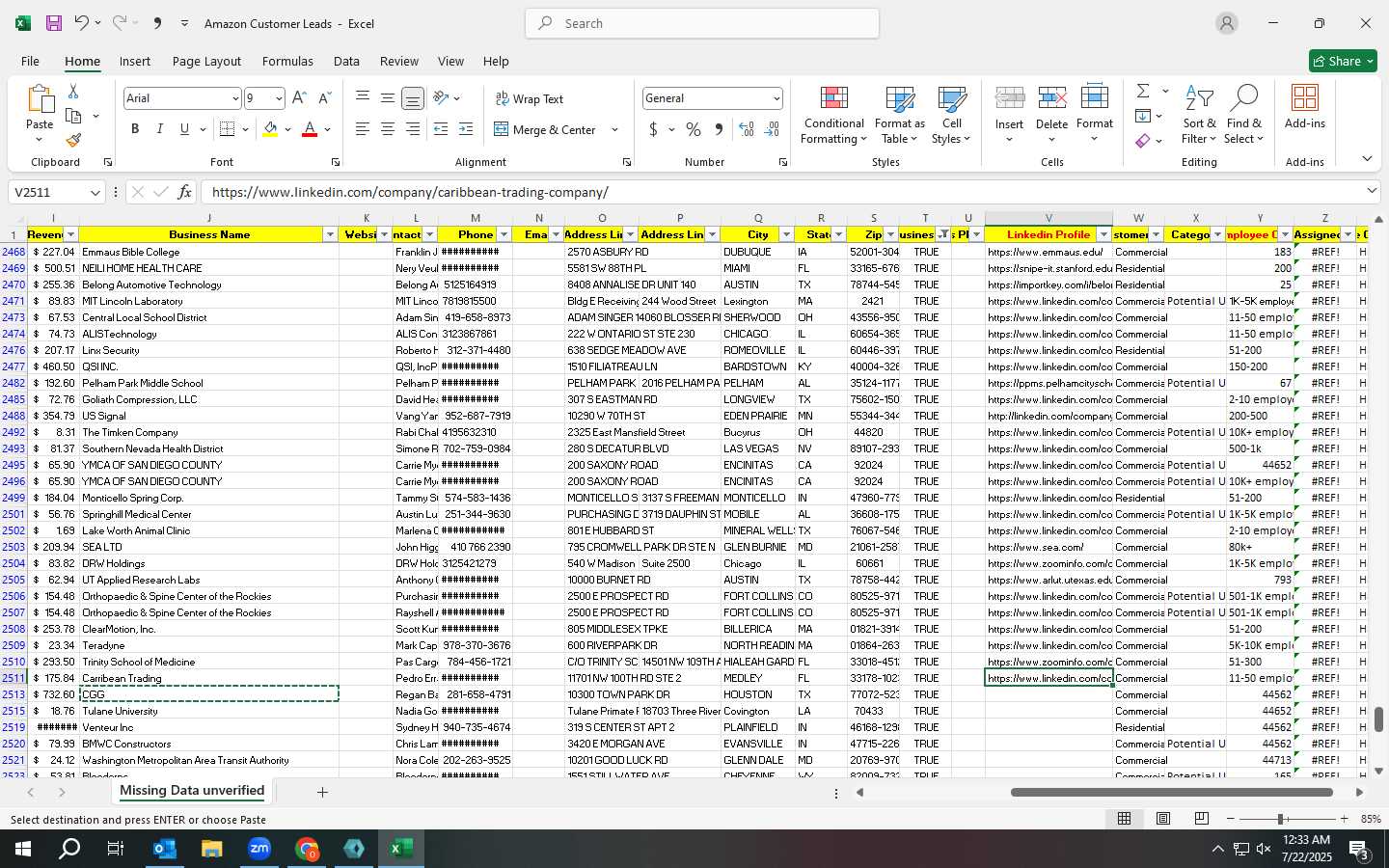Open Zoom app from taskbar
Image resolution: width=1389 pixels, height=868 pixels.
pyautogui.click(x=259, y=849)
